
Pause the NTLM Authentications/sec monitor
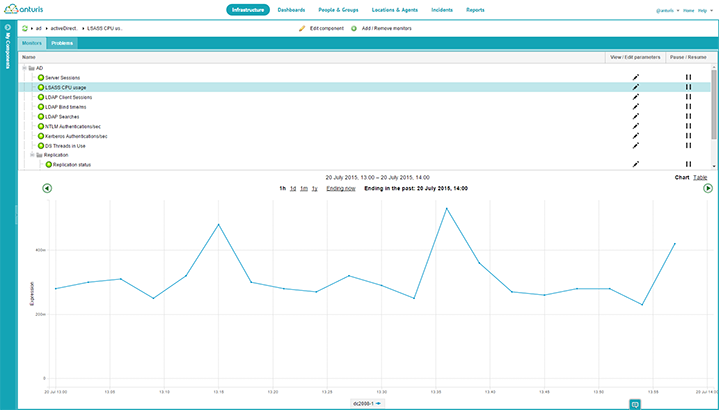tap(688, 126)
